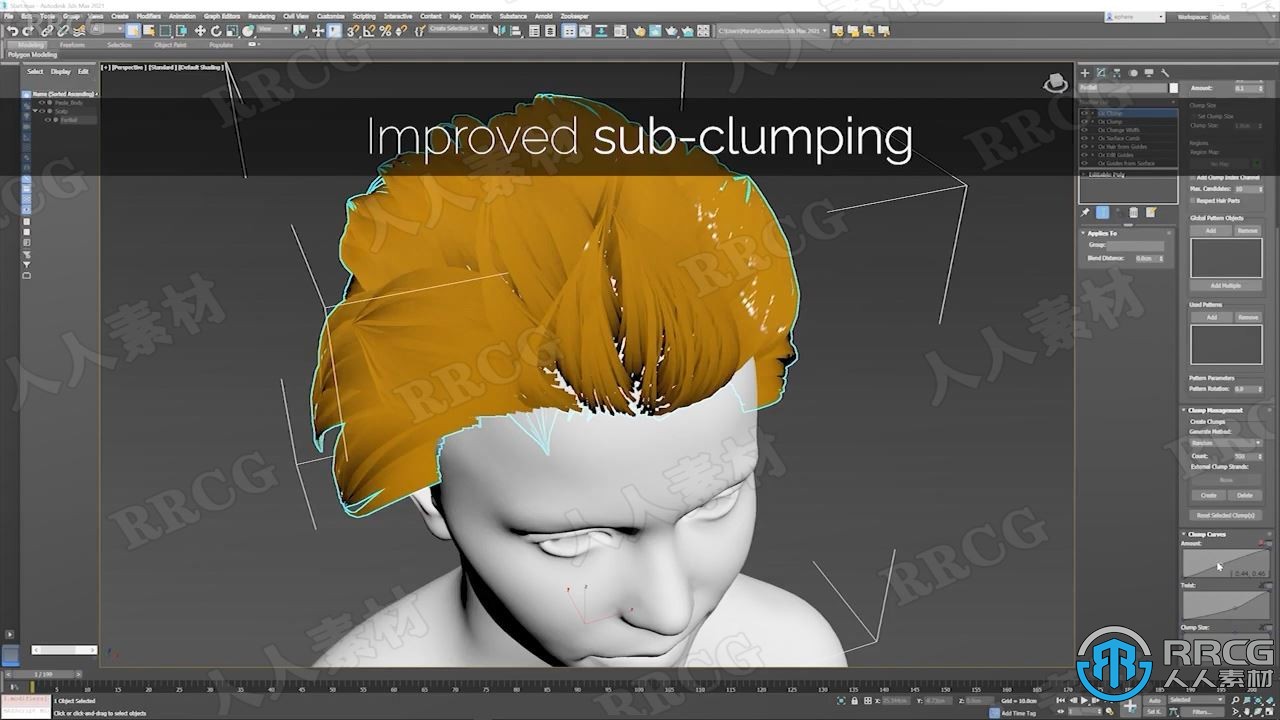1280x720 pixels.
Task: Activate the Select and Rotate tool
Action: tap(216, 31)
